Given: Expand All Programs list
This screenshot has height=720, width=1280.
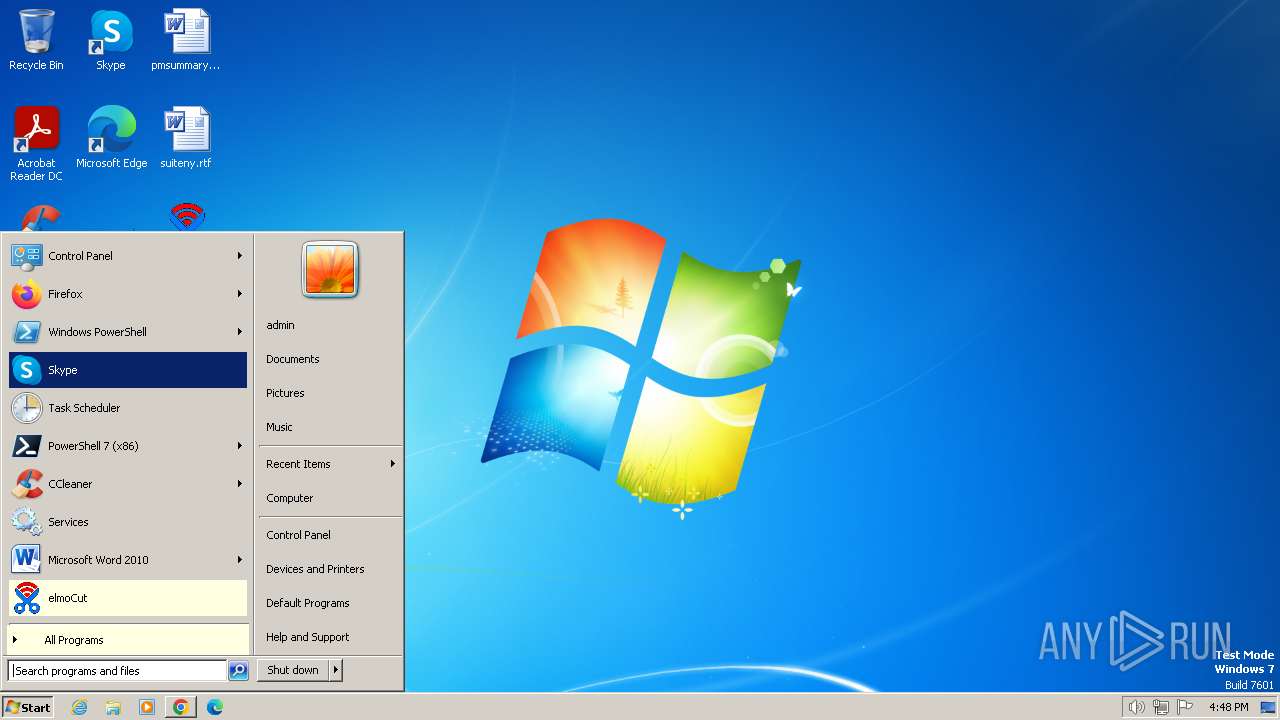Looking at the screenshot, I should [x=128, y=640].
